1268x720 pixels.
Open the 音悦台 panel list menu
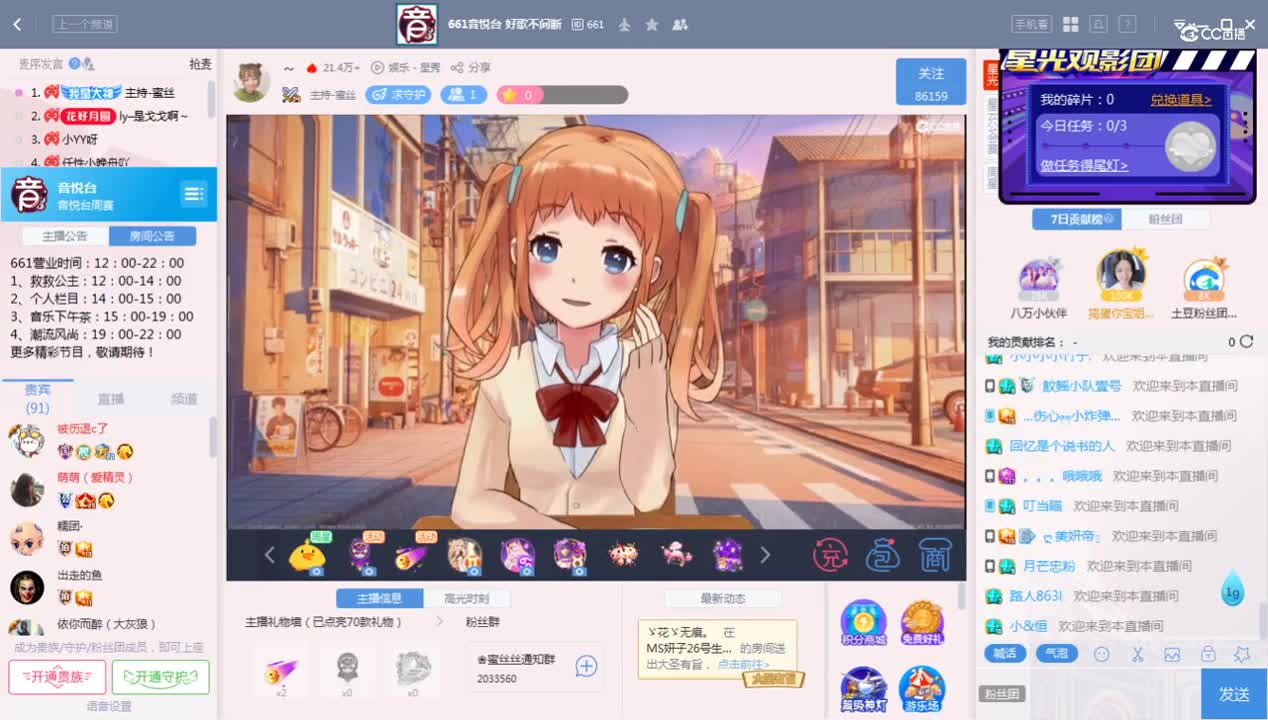coord(193,193)
